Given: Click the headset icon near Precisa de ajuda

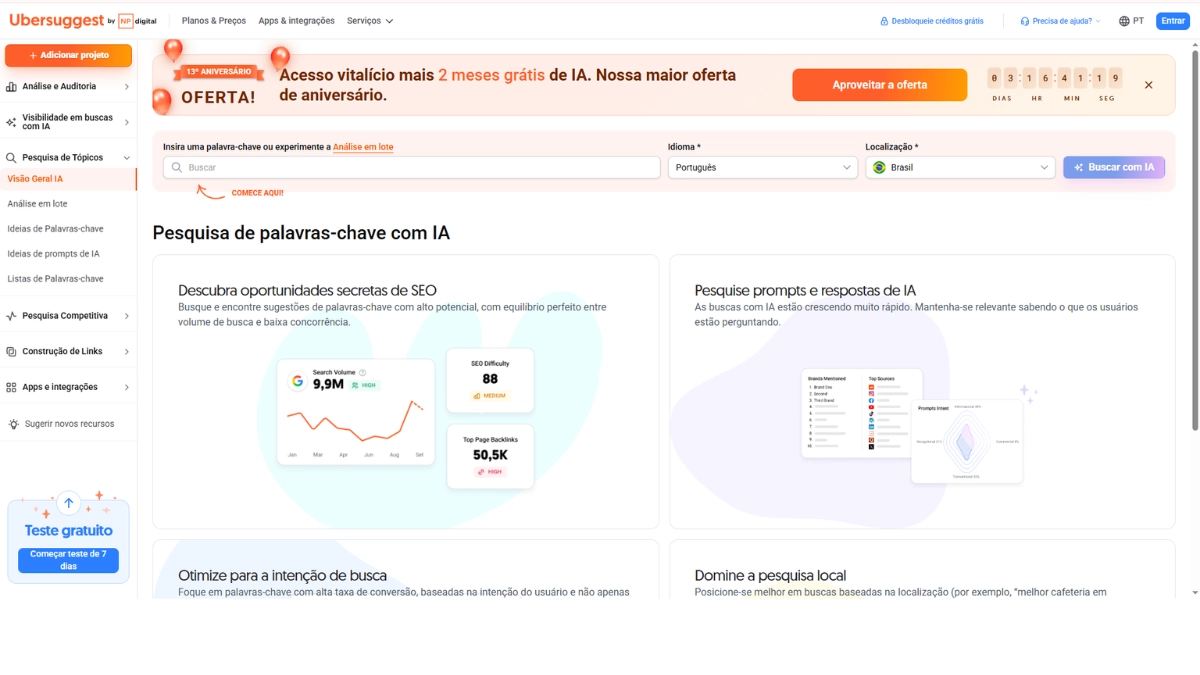Looking at the screenshot, I should tap(1025, 21).
